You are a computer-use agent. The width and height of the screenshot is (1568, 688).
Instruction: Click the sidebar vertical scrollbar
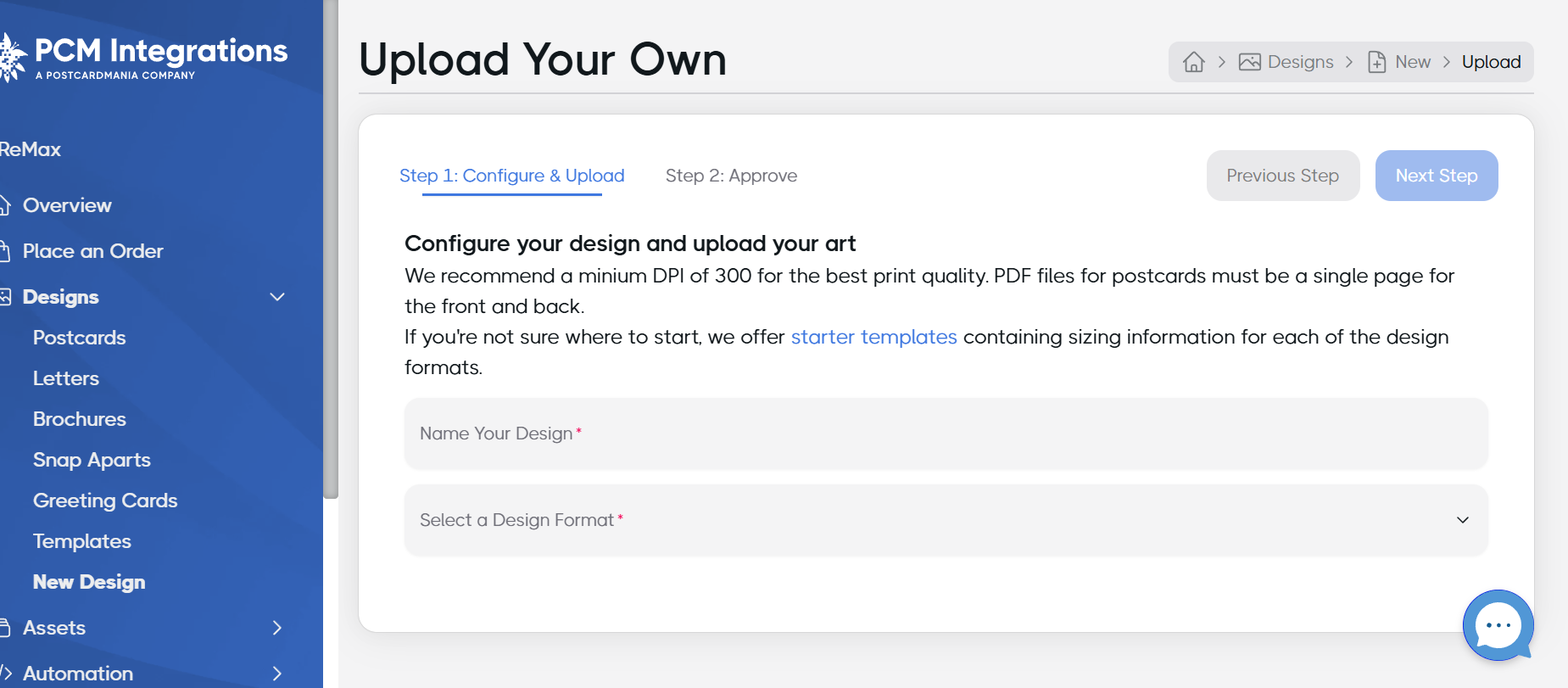(331, 249)
